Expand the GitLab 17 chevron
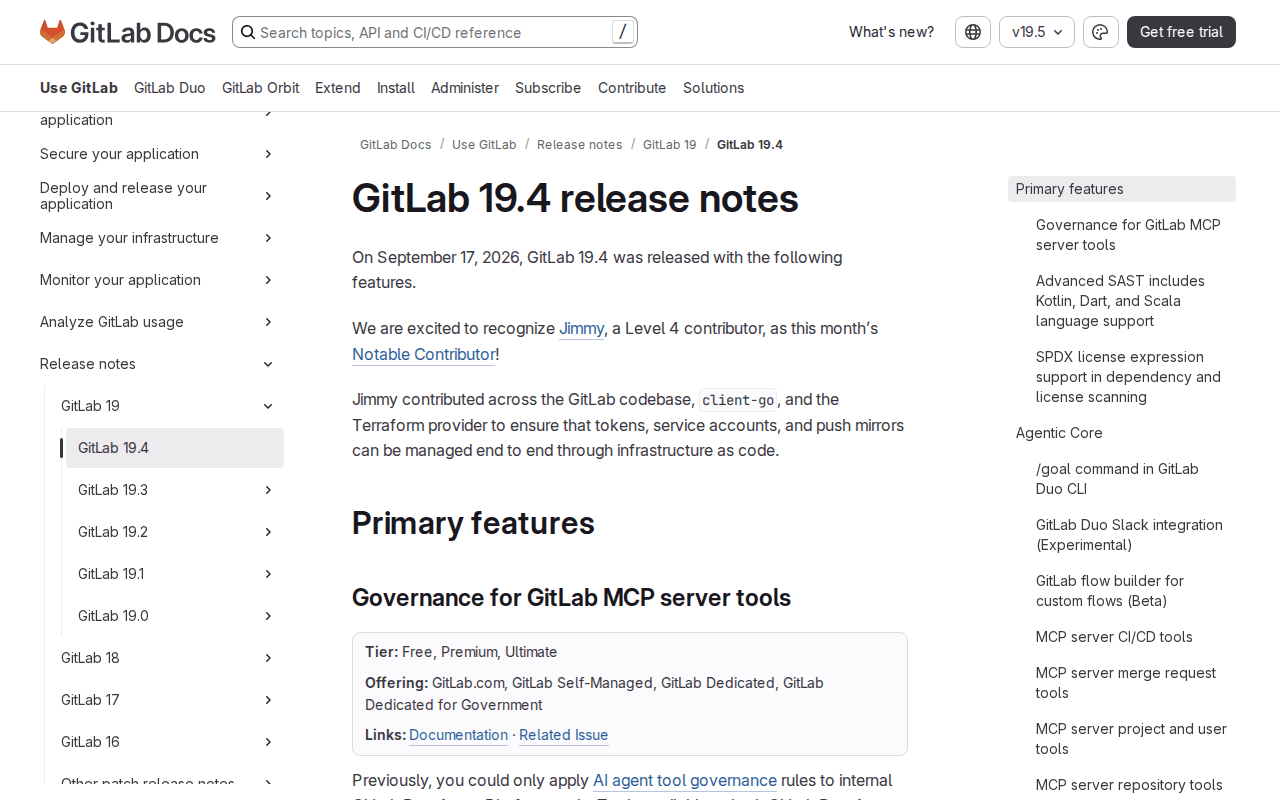This screenshot has height=800, width=1280. (x=268, y=700)
